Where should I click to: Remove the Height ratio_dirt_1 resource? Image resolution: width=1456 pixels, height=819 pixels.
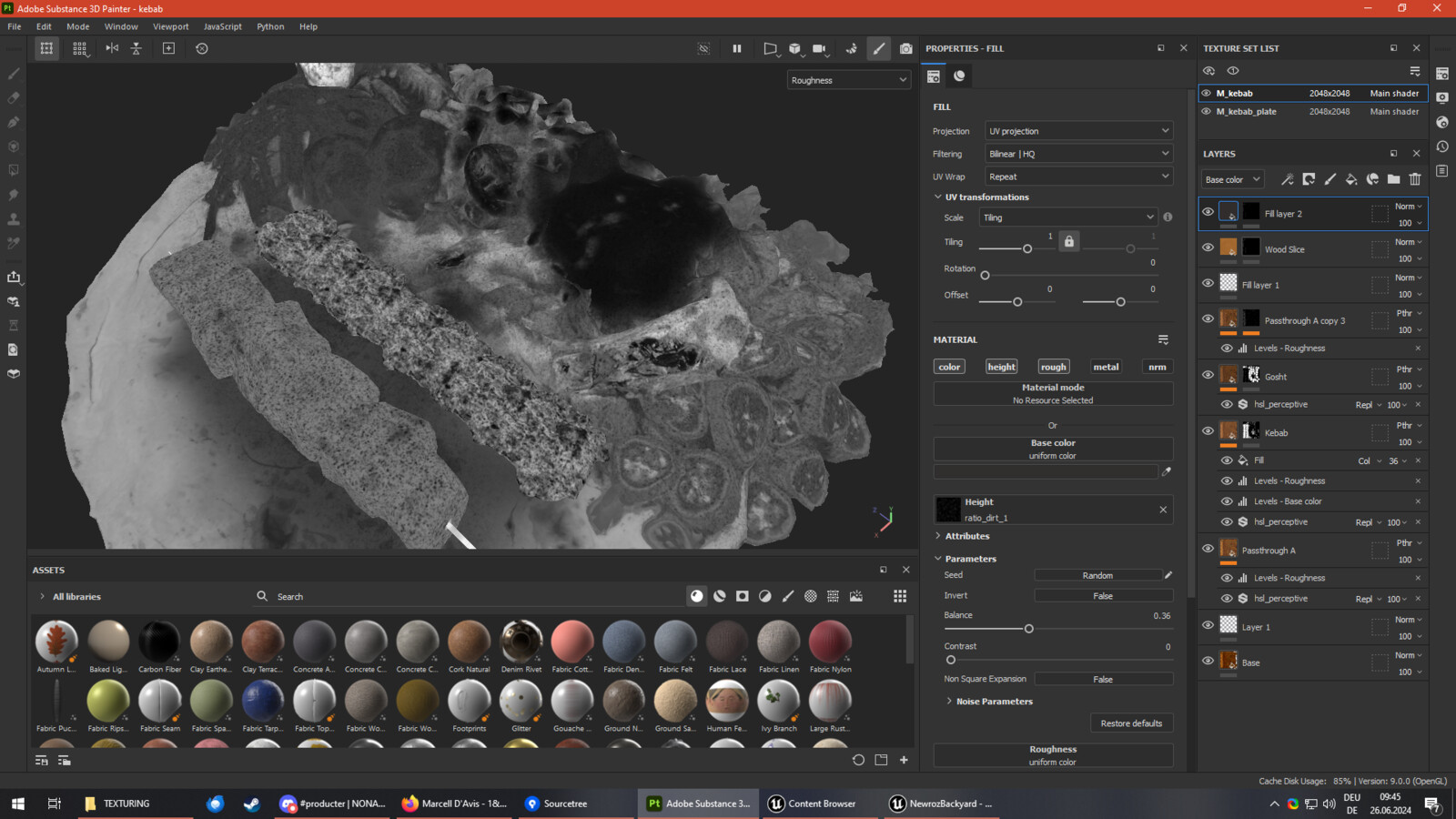point(1163,510)
